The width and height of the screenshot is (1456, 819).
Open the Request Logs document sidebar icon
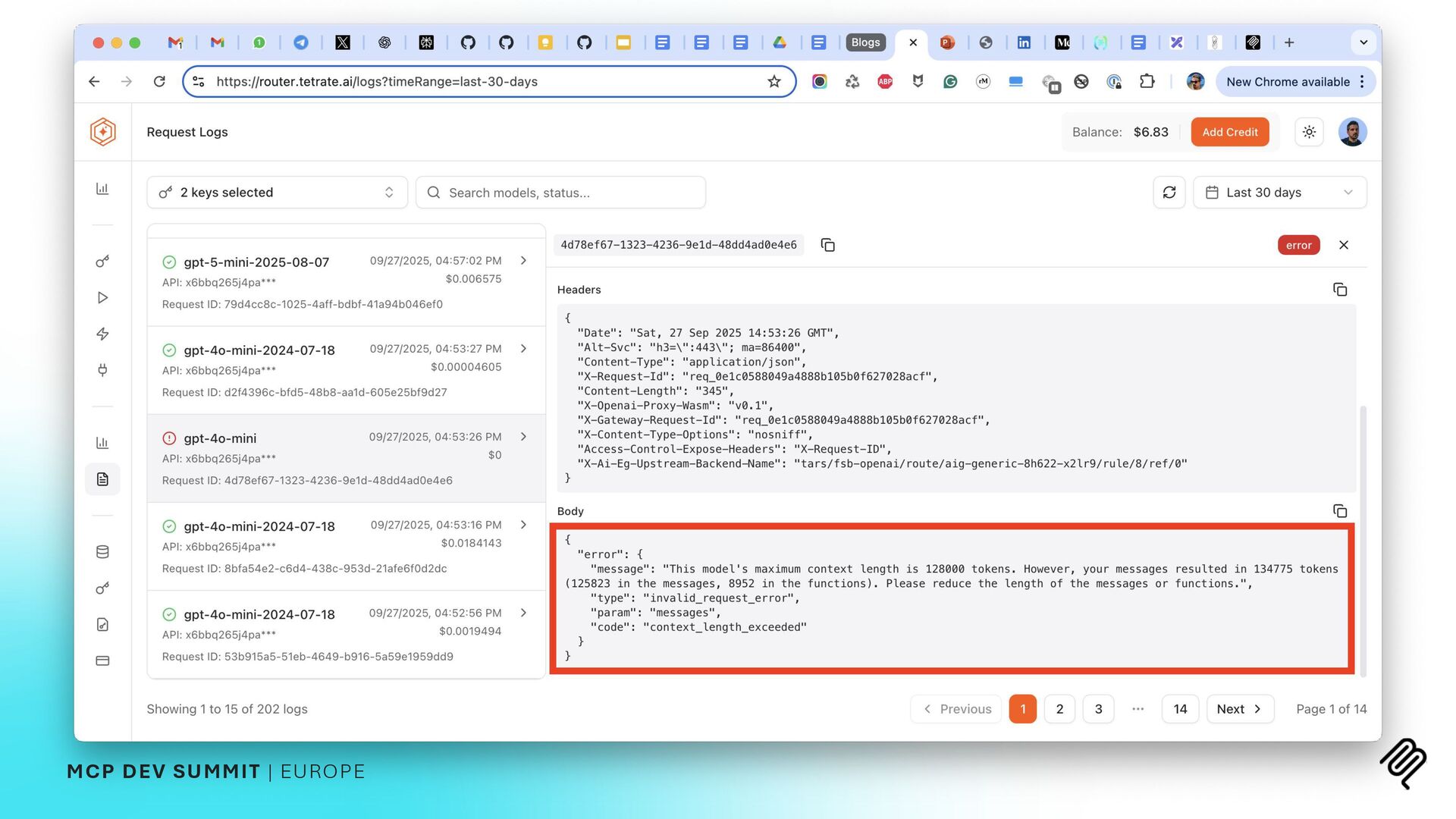click(102, 479)
